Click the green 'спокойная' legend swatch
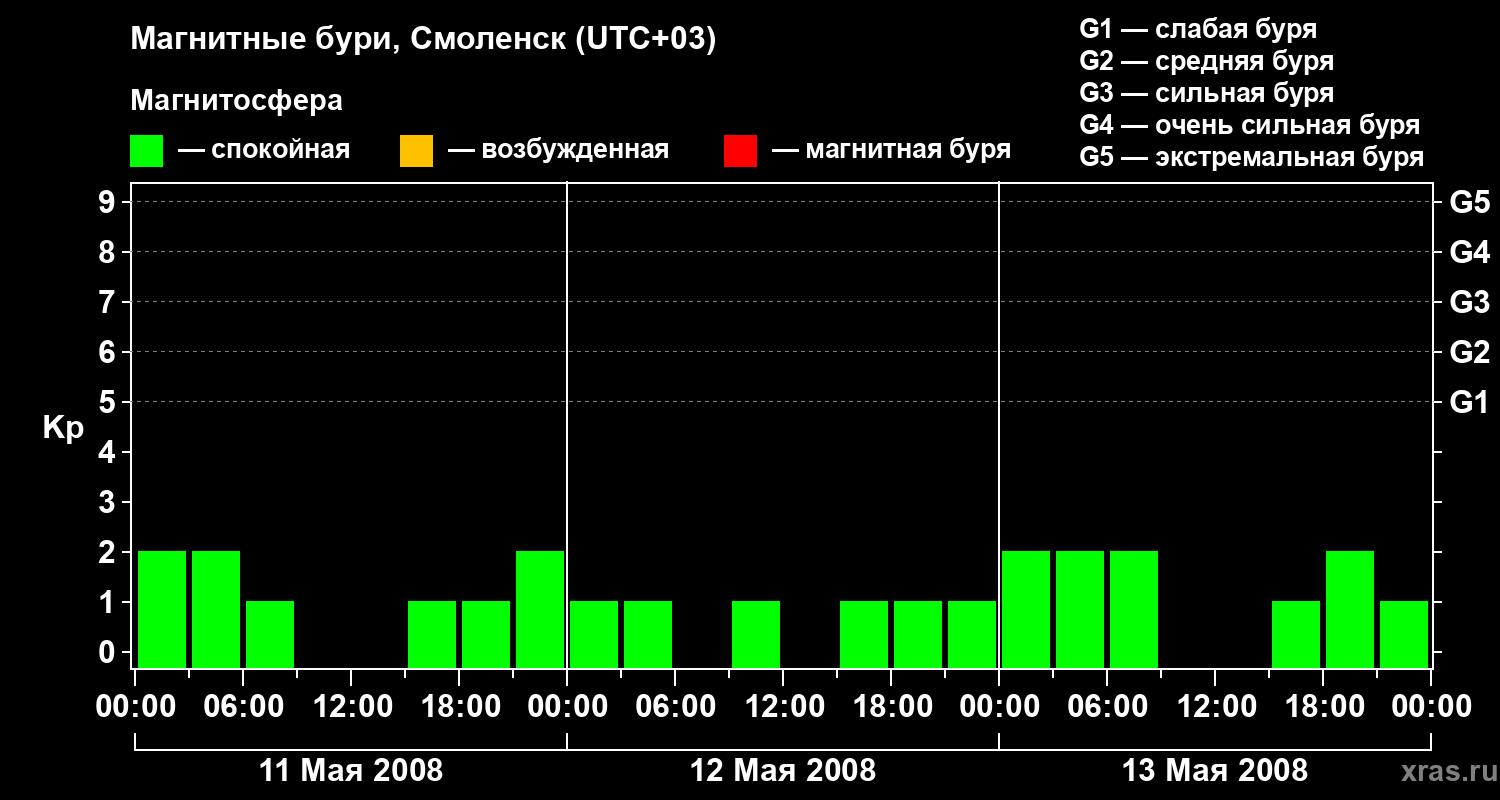Image resolution: width=1500 pixels, height=800 pixels. pos(146,151)
